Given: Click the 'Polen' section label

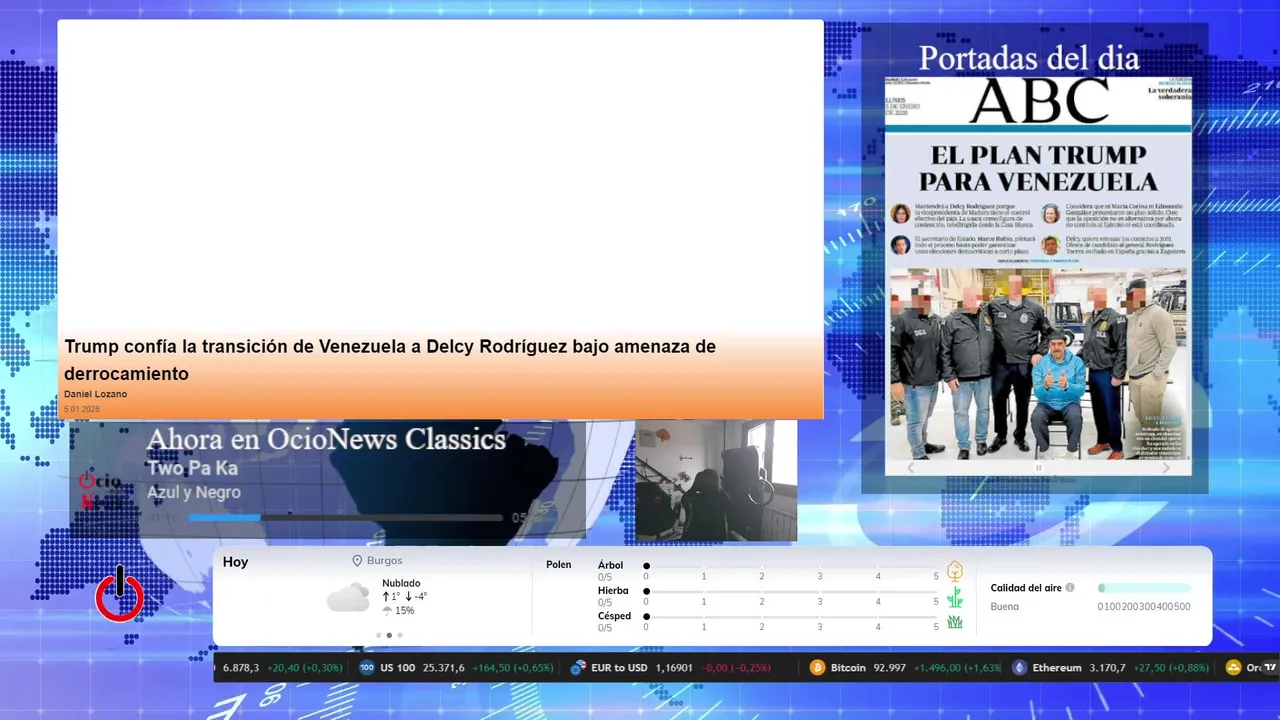Looking at the screenshot, I should (x=559, y=565).
